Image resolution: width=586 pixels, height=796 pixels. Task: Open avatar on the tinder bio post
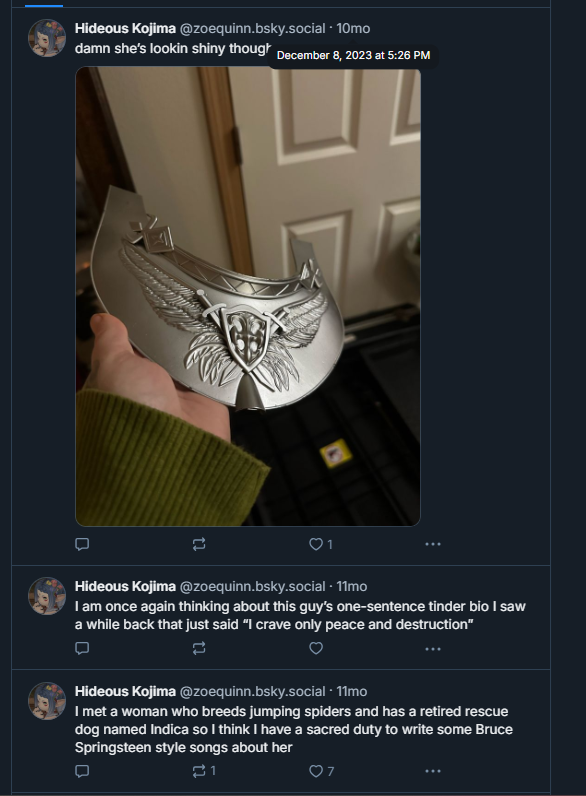pyautogui.click(x=47, y=596)
